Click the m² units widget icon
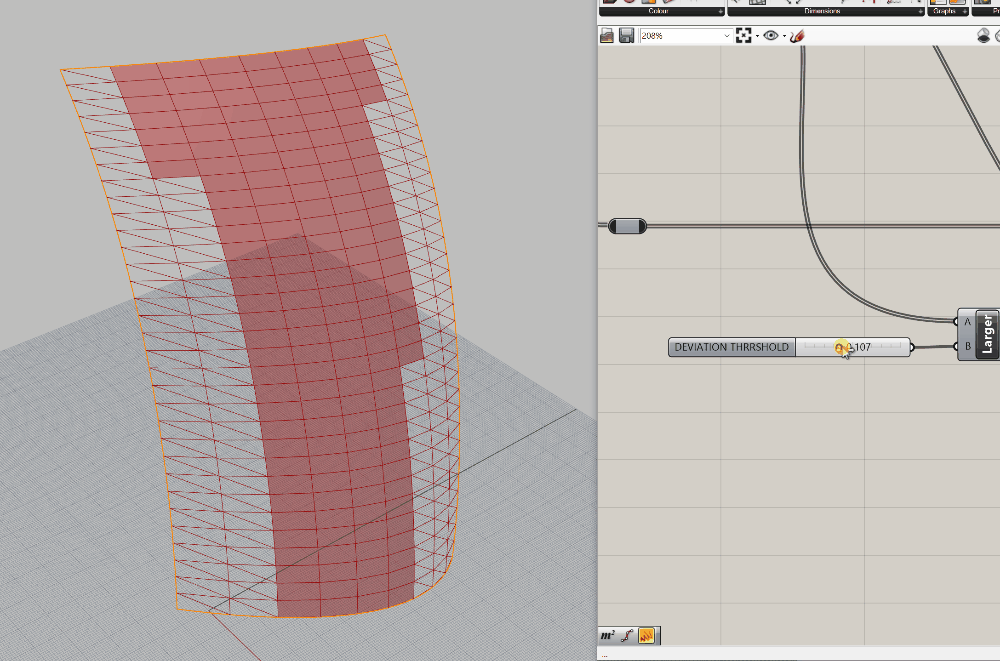The height and width of the screenshot is (661, 1000). tap(608, 635)
